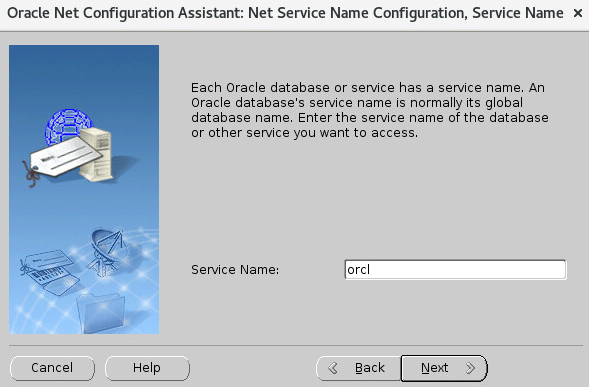This screenshot has width=589, height=387.
Task: Click the service name description paragraph
Action: (x=370, y=110)
